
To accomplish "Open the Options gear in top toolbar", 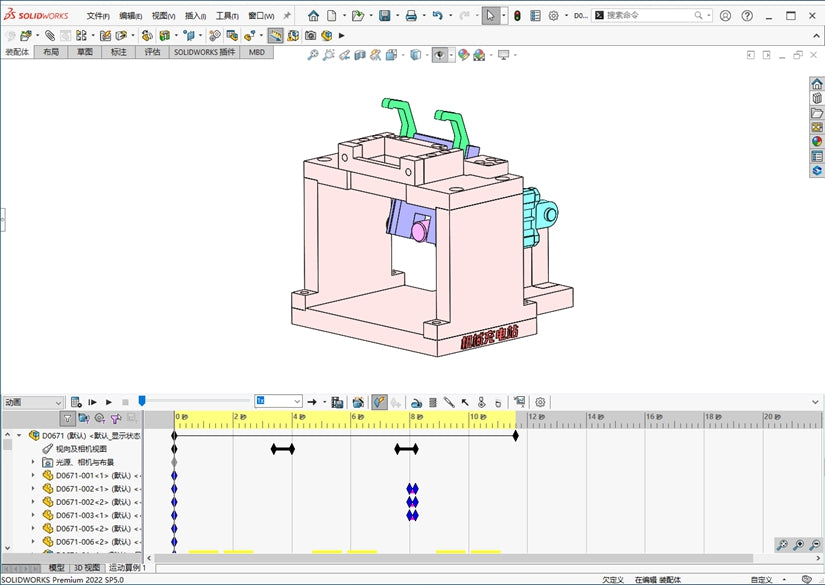I will tap(554, 16).
